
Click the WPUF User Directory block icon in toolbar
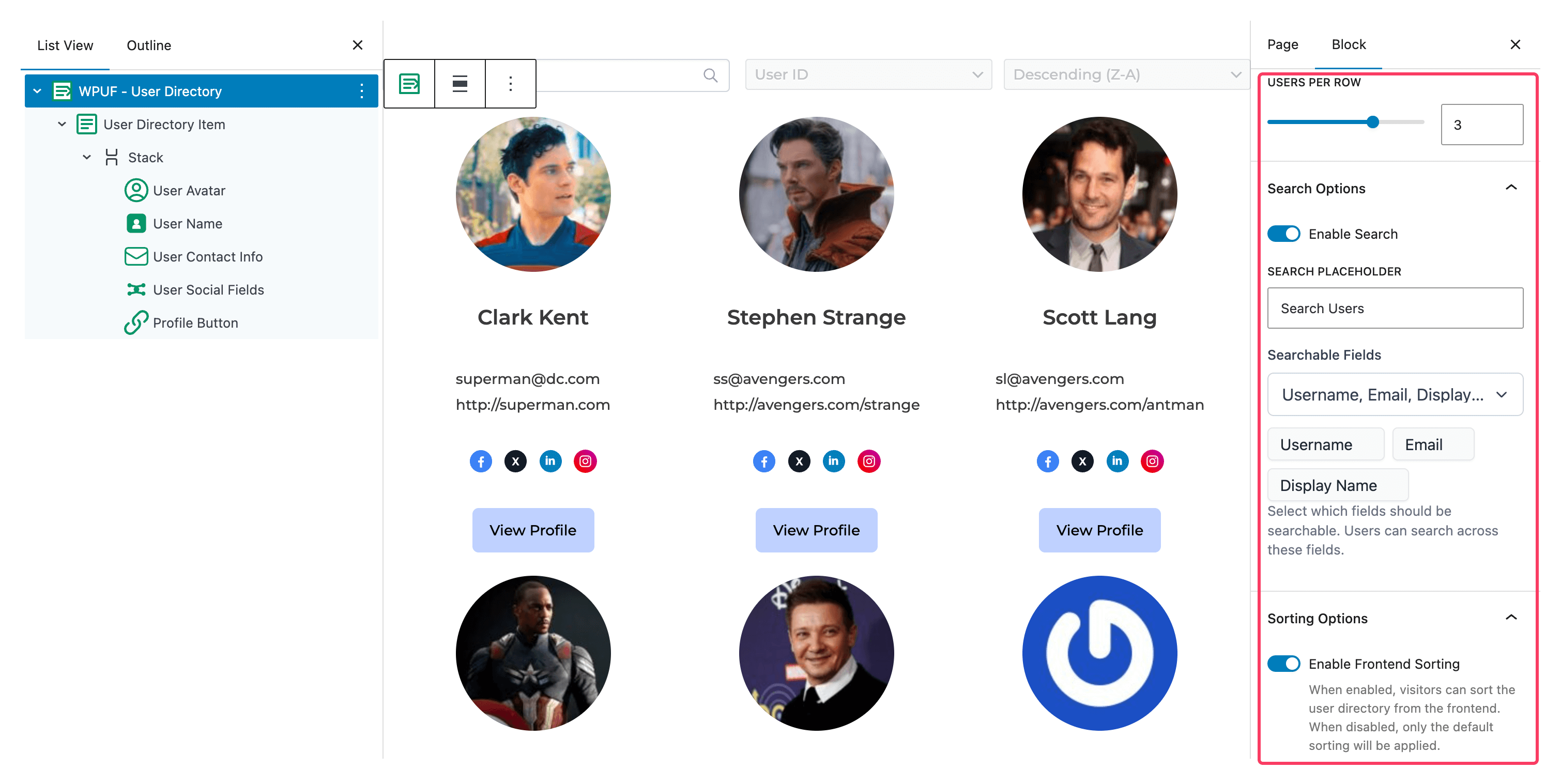click(409, 84)
